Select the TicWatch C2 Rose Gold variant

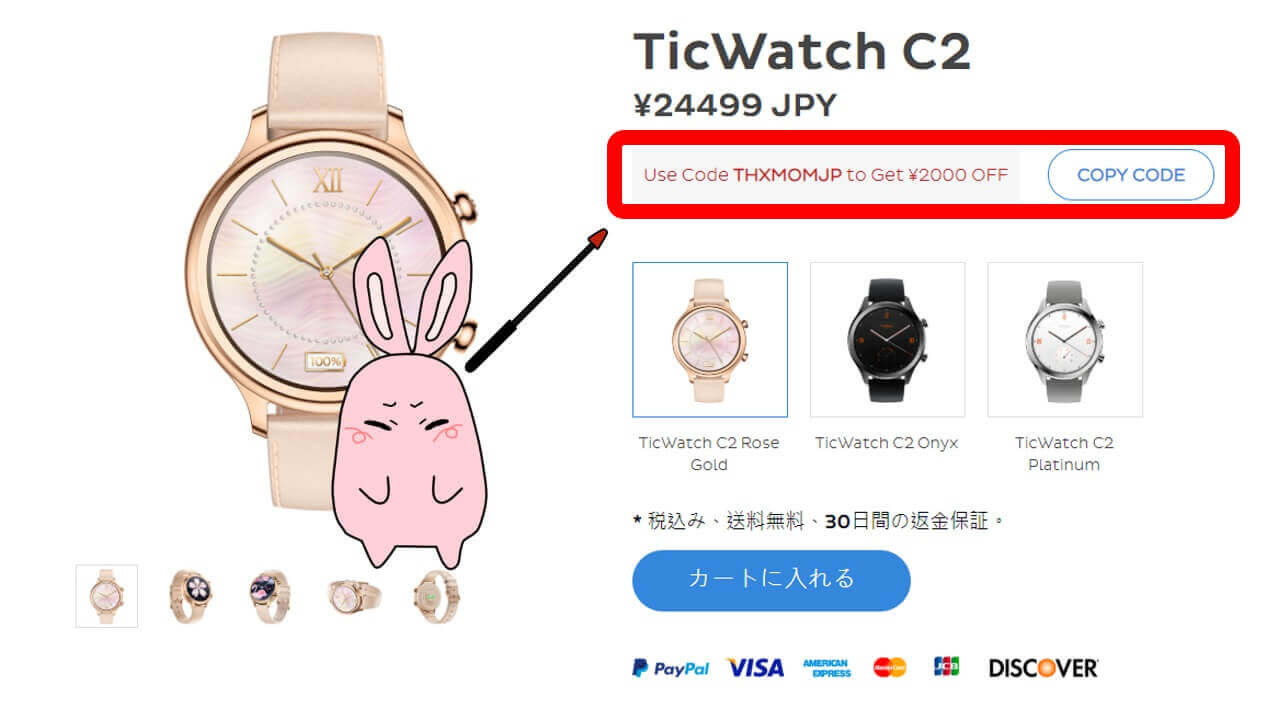point(710,340)
